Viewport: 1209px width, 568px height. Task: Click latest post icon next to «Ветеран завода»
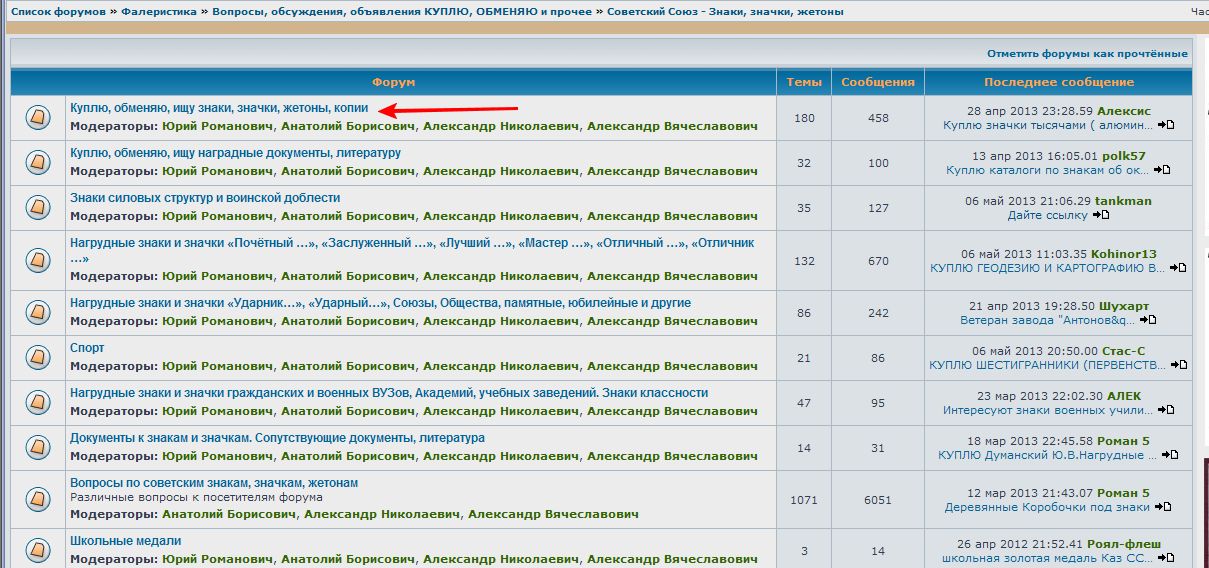click(1148, 320)
